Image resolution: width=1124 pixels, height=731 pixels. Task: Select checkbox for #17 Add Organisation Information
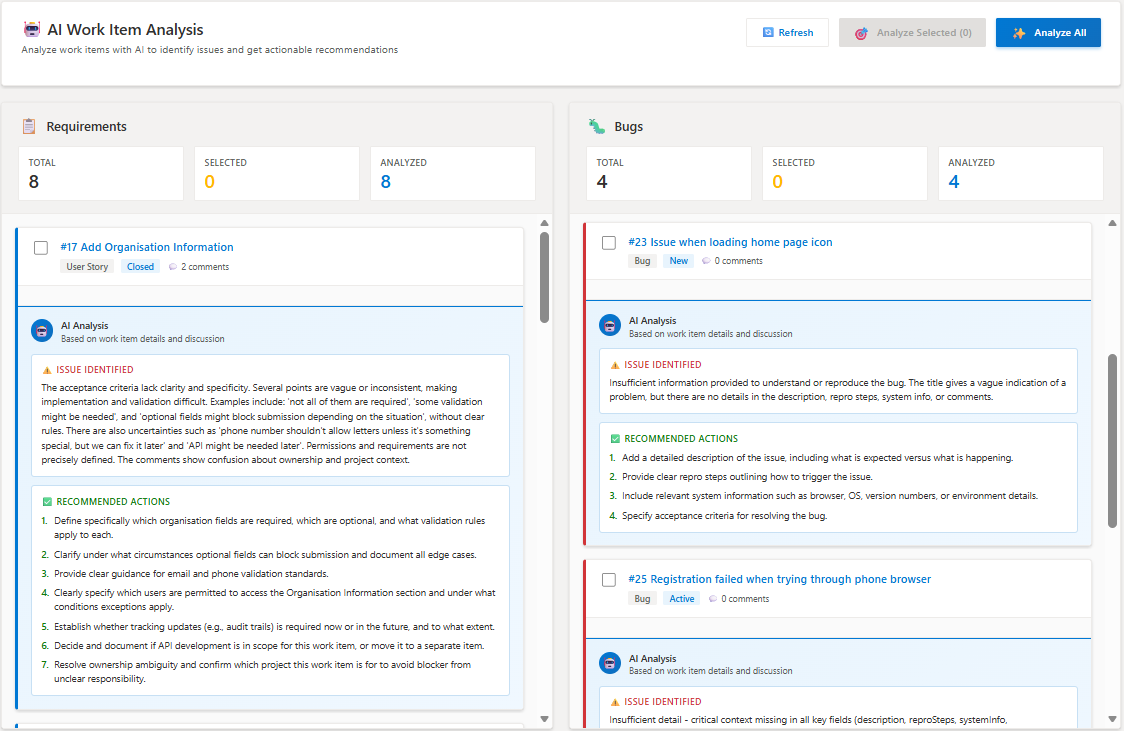tap(41, 248)
